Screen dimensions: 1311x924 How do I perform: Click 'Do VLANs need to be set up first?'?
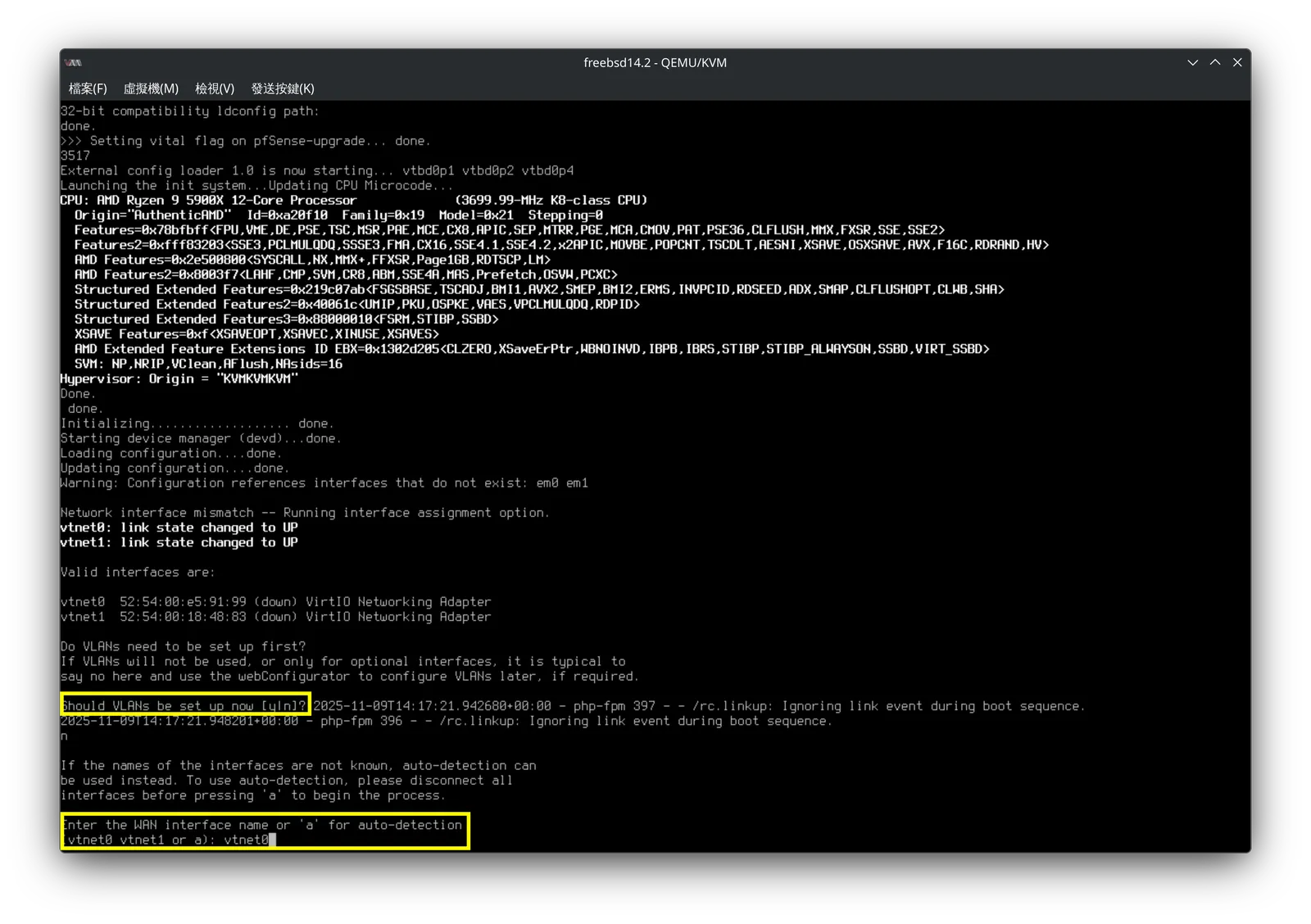pos(183,646)
